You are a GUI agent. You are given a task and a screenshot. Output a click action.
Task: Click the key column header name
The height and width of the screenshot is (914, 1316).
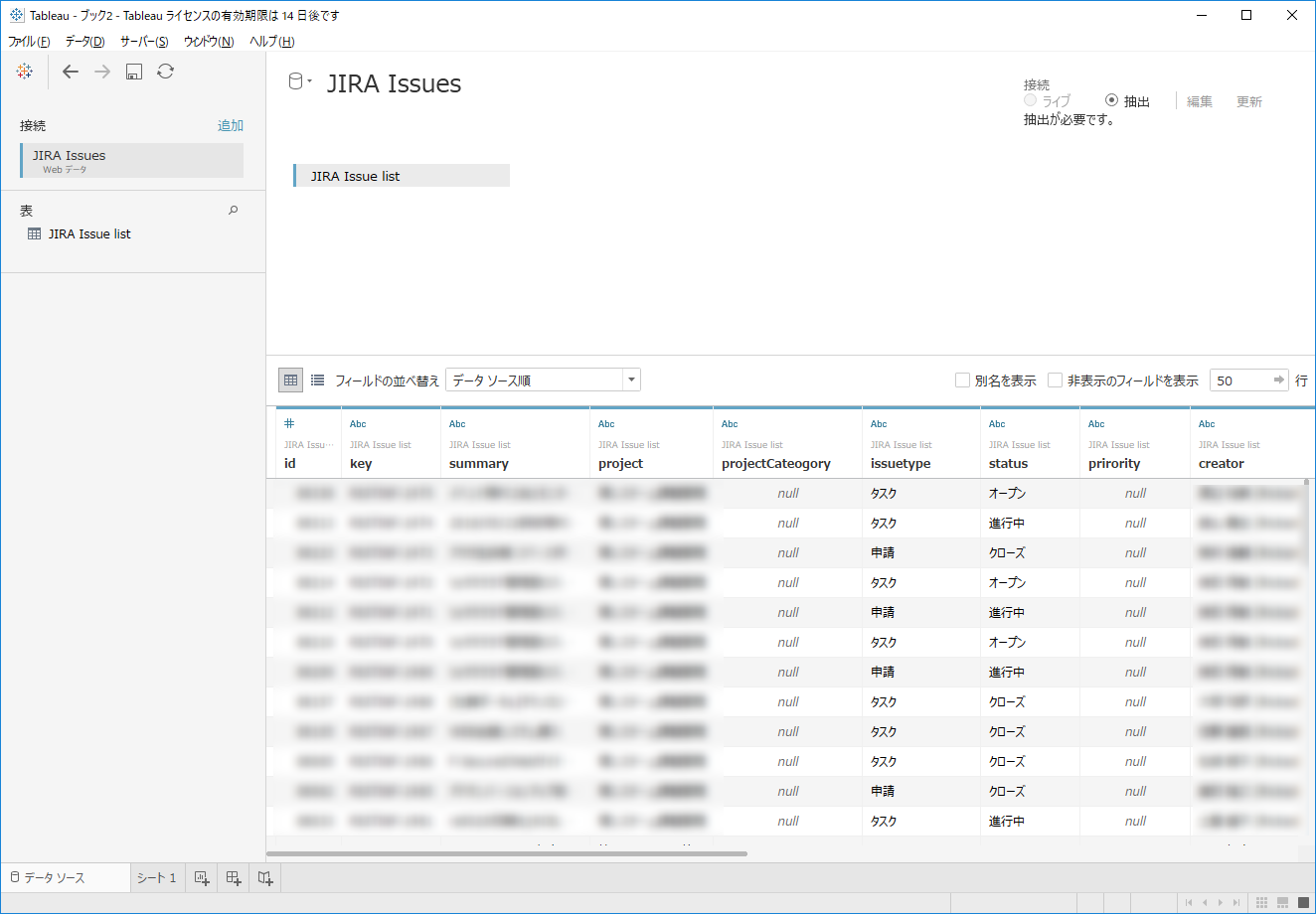361,464
